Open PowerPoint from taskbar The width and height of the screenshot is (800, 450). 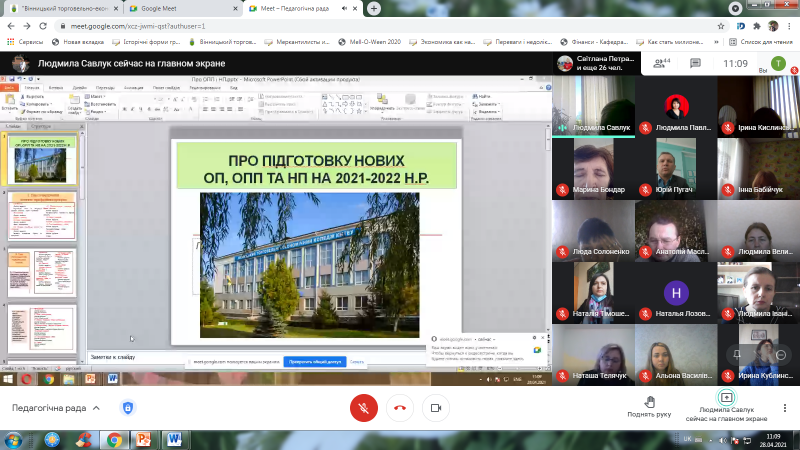(x=143, y=440)
